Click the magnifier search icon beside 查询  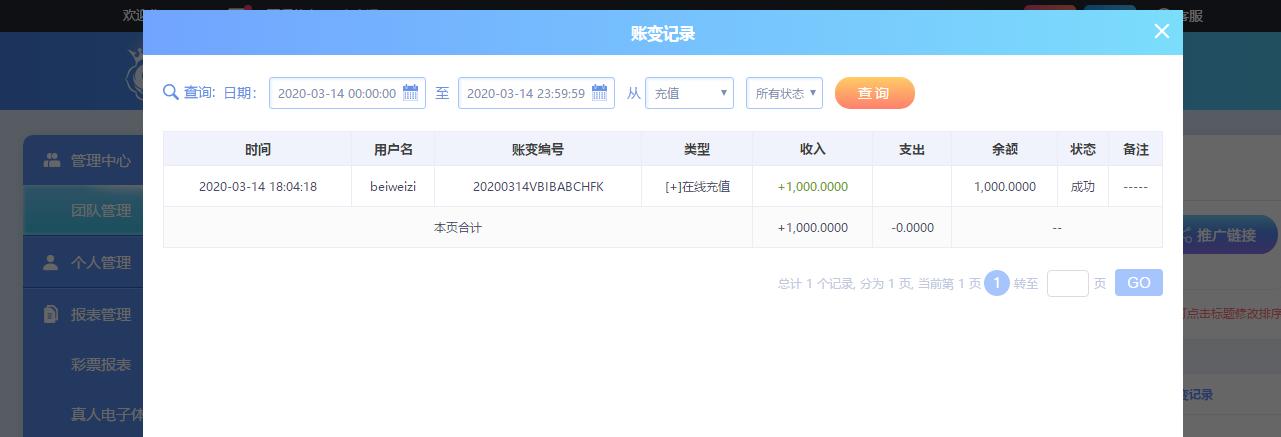(x=170, y=93)
